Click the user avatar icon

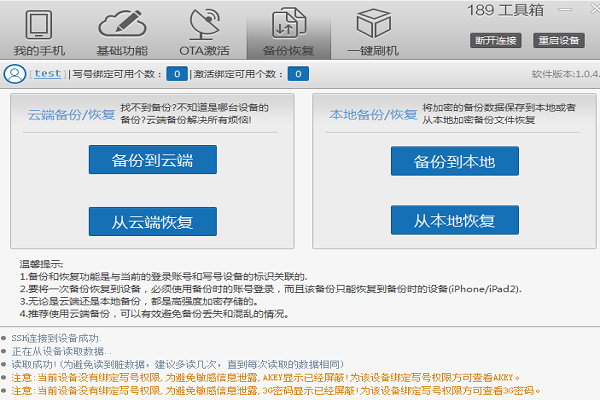[15, 73]
